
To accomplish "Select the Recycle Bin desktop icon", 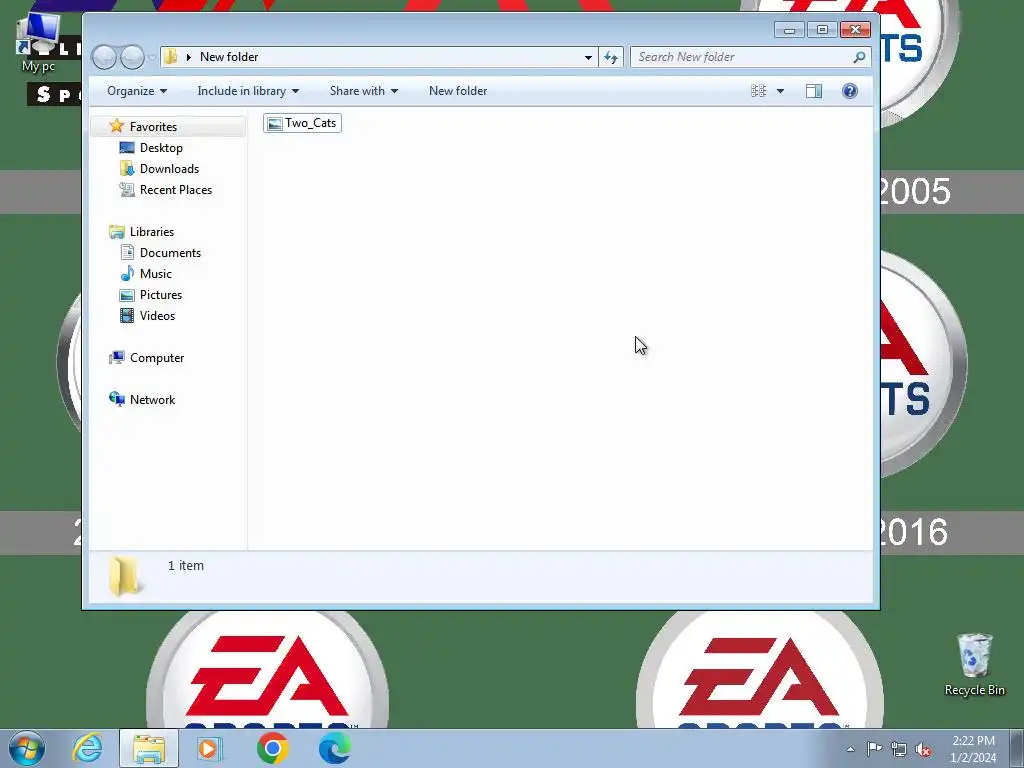I will (974, 664).
